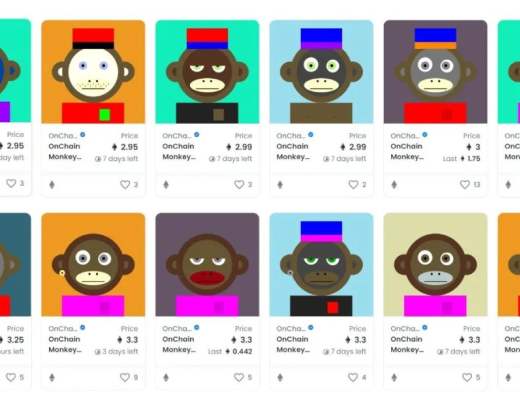This screenshot has height=400, width=520.
Task: Click heart on red-lips monkey card
Action: tap(239, 377)
